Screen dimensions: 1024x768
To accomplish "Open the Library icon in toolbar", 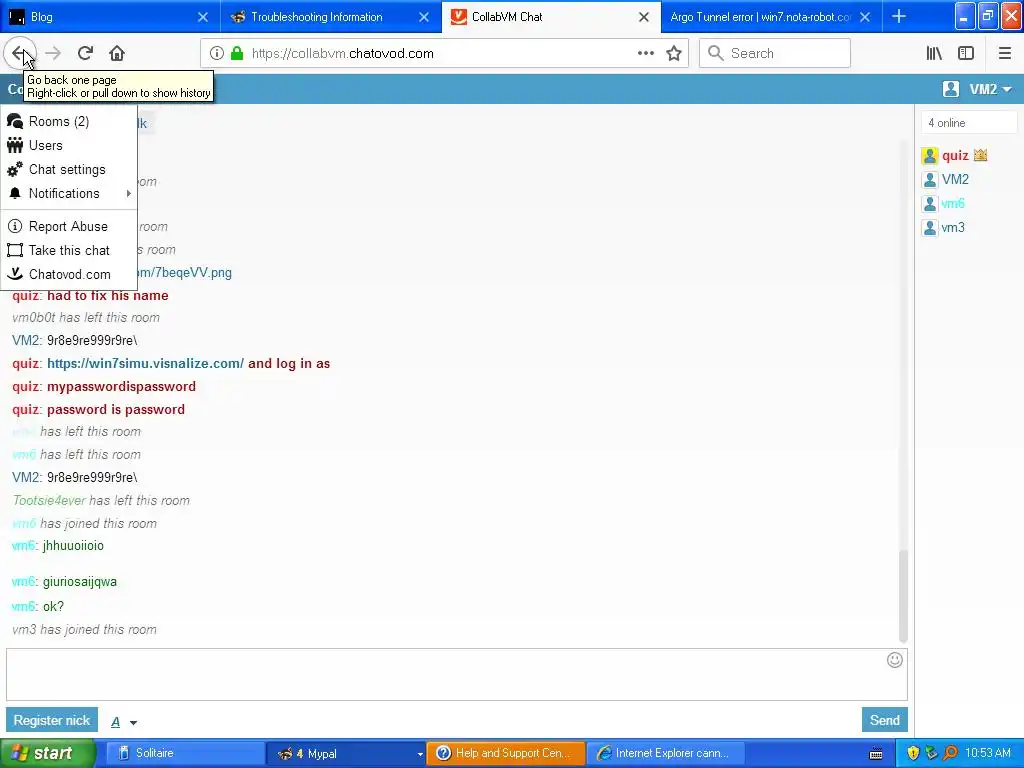I will [934, 54].
